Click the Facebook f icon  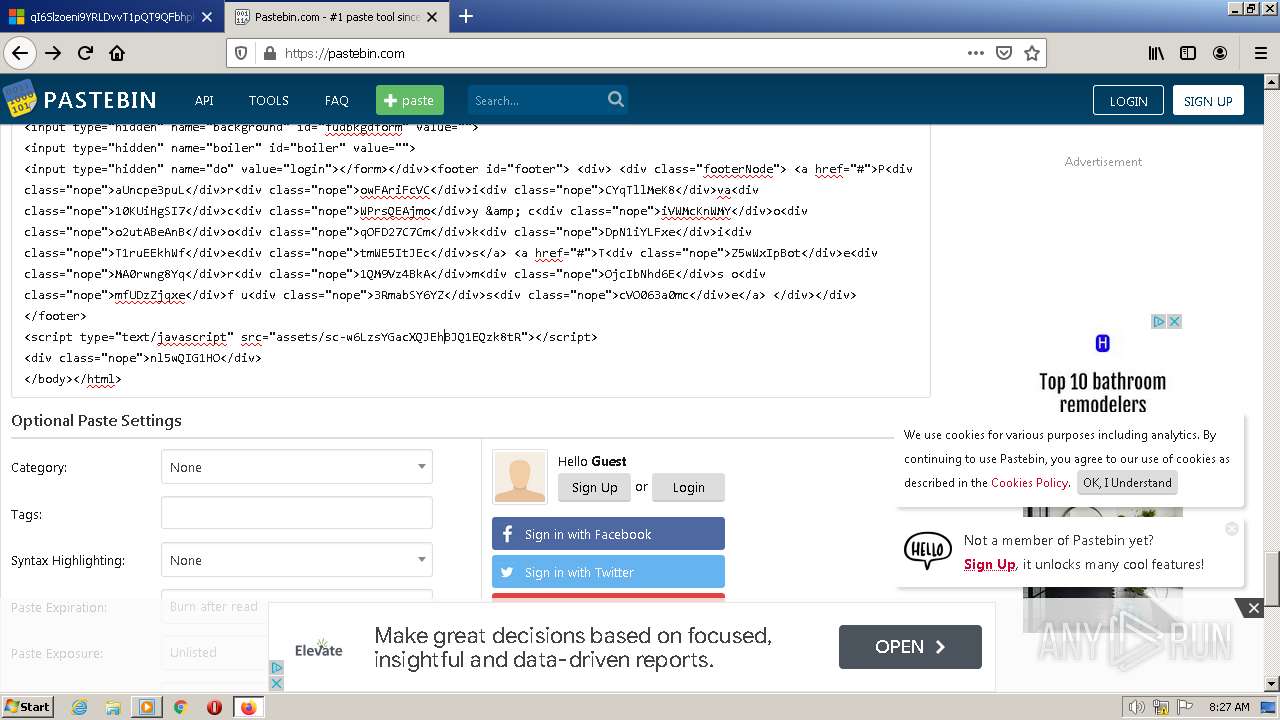pos(507,534)
